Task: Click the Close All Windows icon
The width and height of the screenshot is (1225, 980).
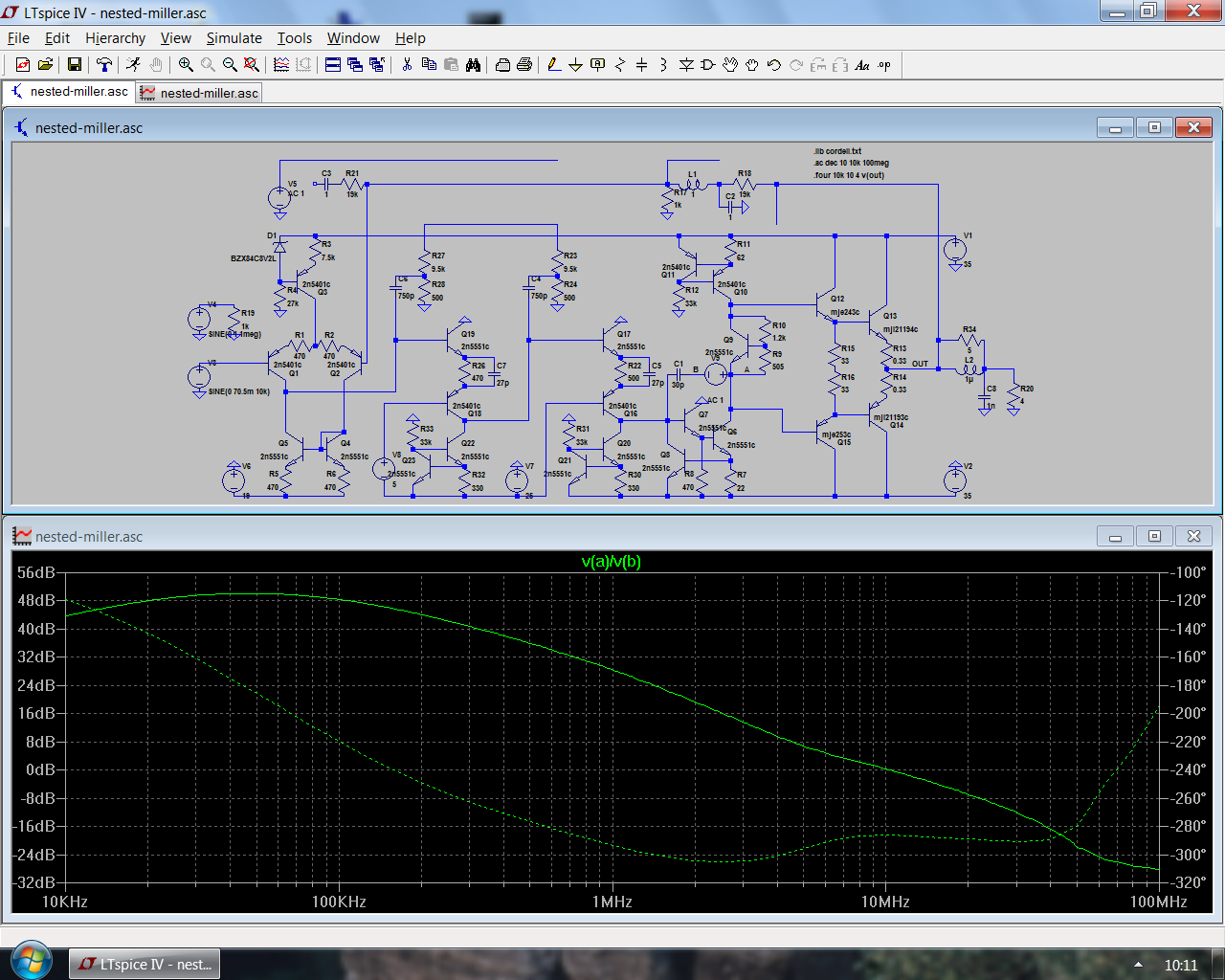Action: click(377, 65)
